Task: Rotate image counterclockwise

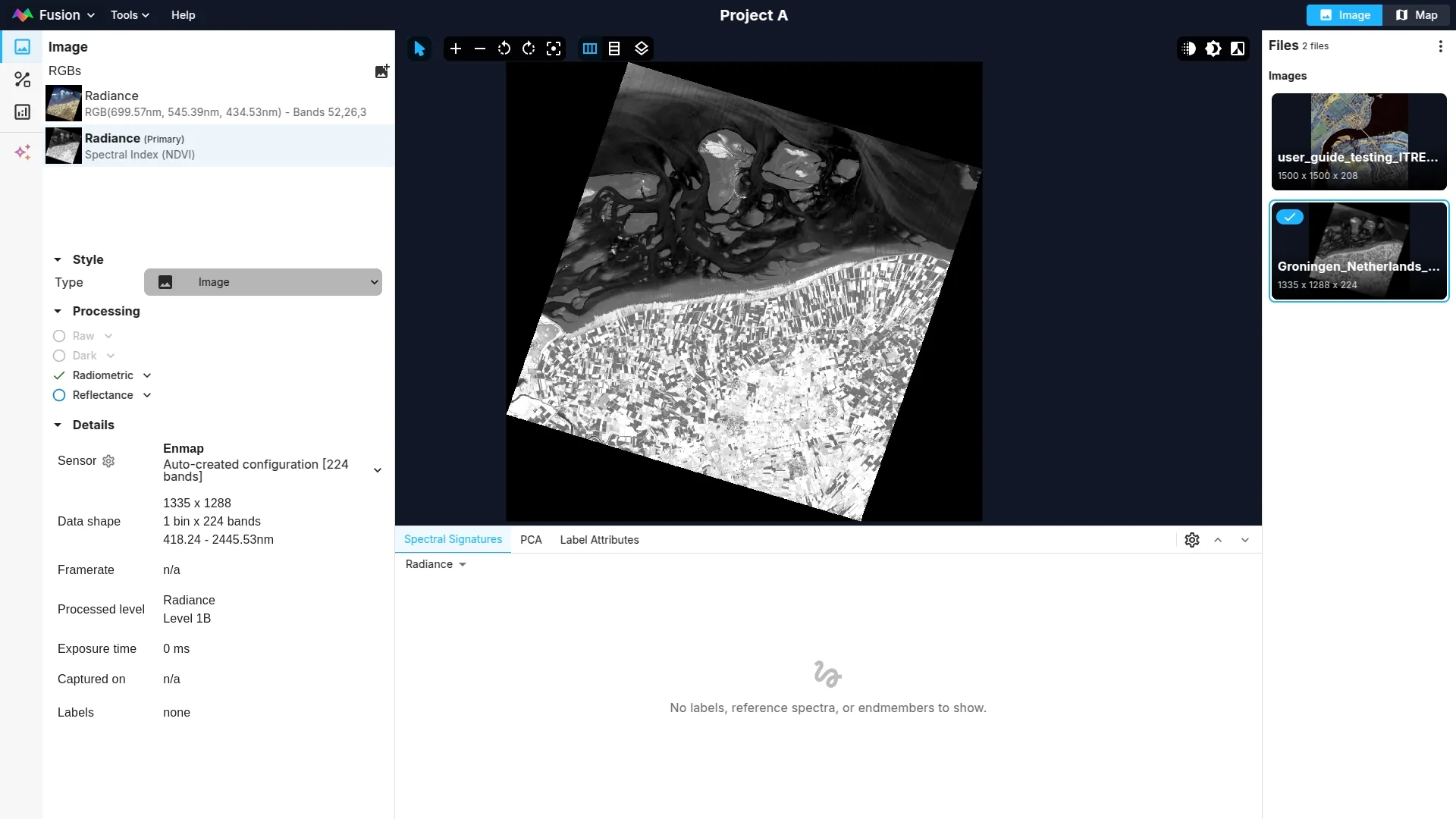Action: coord(504,49)
